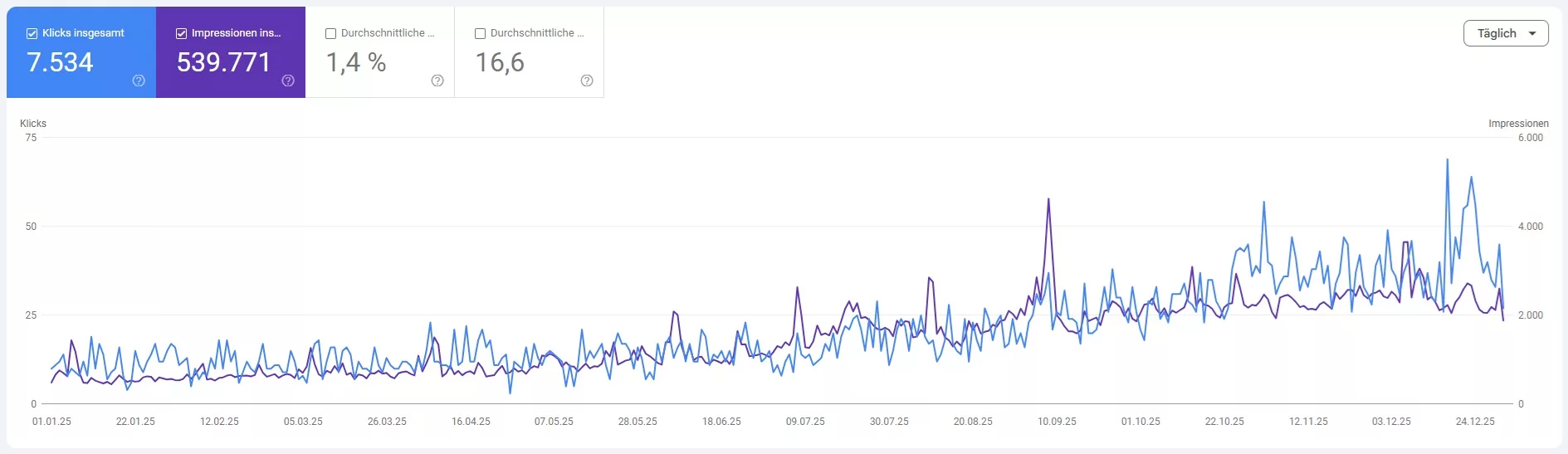This screenshot has width=1568, height=454.
Task: Click date label 01.01.25 on axis
Action: pyautogui.click(x=51, y=422)
